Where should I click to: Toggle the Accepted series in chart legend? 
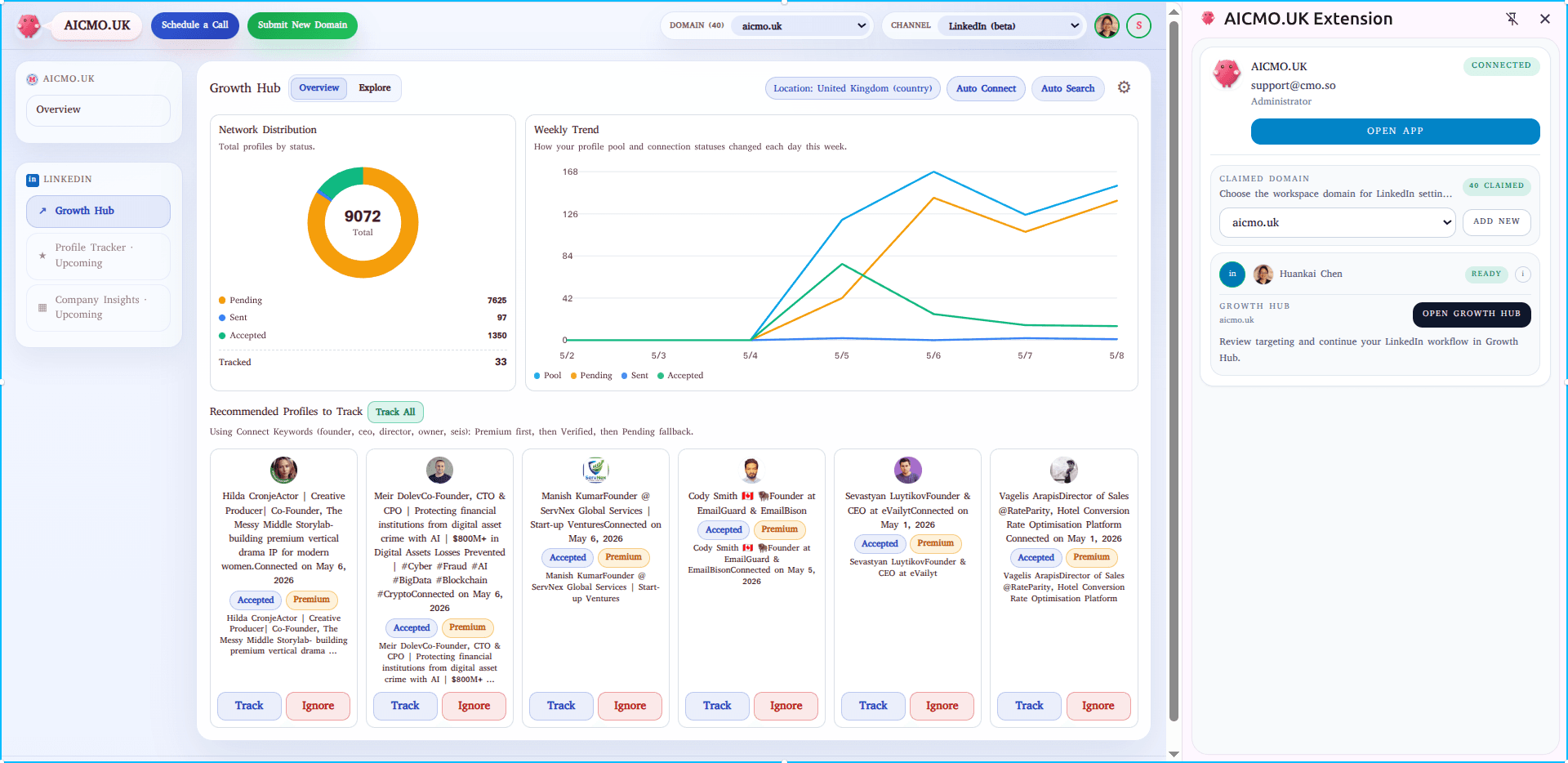pos(680,376)
